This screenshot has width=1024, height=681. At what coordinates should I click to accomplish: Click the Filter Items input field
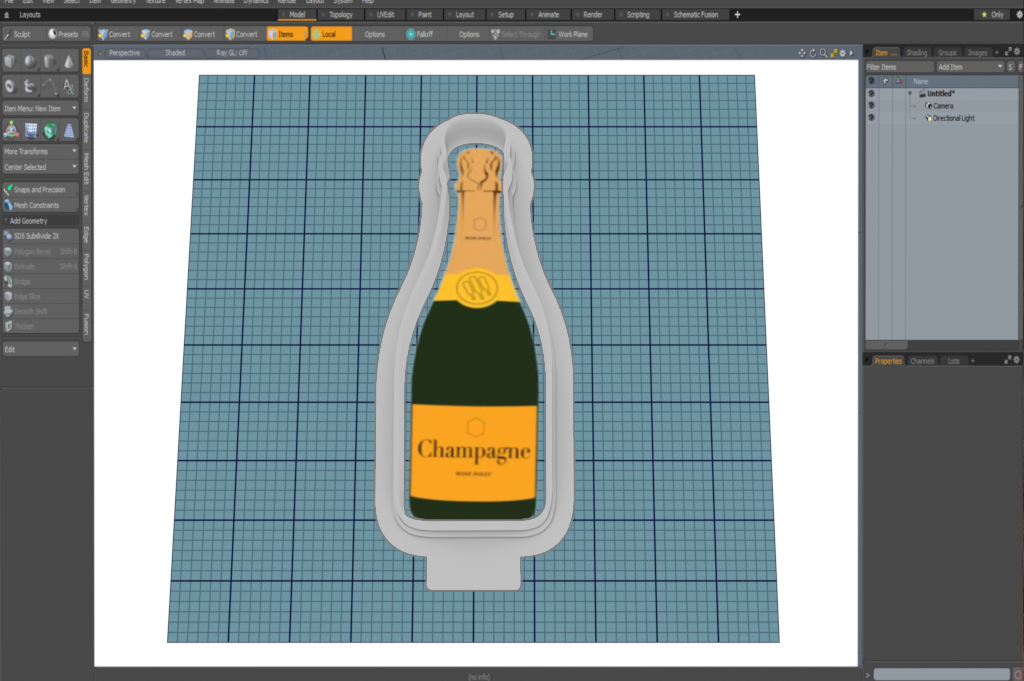(x=897, y=66)
